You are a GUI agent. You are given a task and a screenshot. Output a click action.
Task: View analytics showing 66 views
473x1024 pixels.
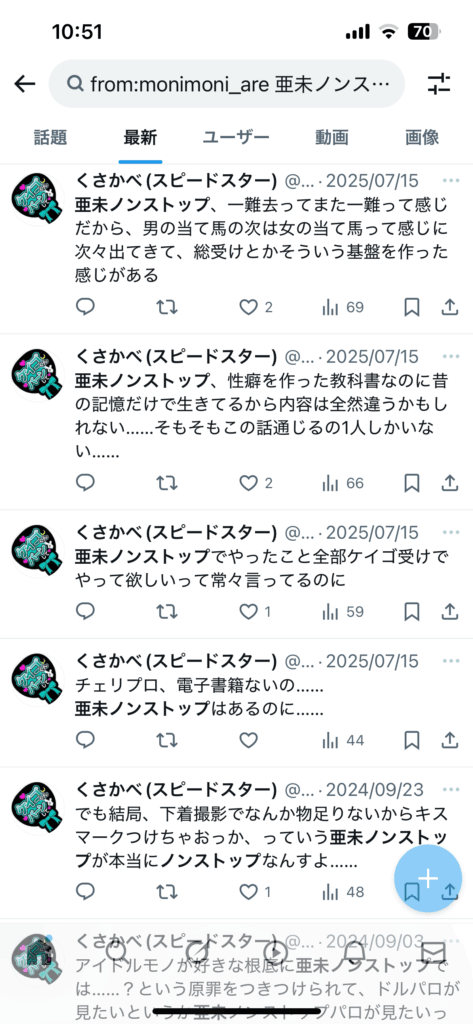pyautogui.click(x=342, y=483)
